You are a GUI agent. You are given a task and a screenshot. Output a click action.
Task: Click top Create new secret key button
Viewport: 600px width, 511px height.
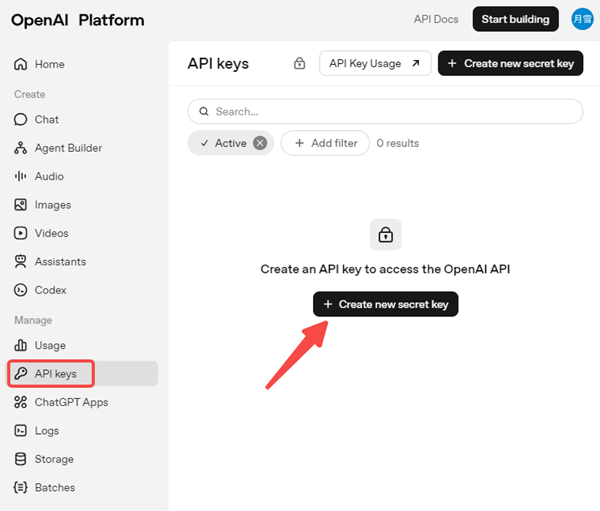(510, 63)
